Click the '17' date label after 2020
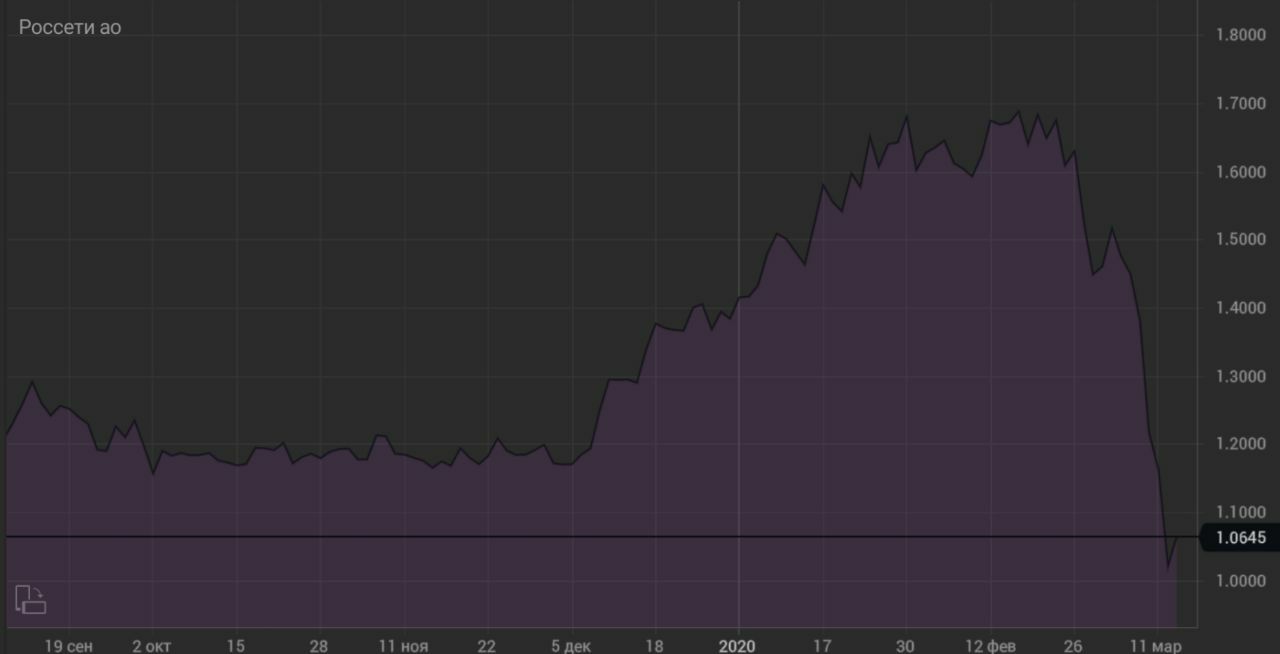The image size is (1280, 654). 822,646
